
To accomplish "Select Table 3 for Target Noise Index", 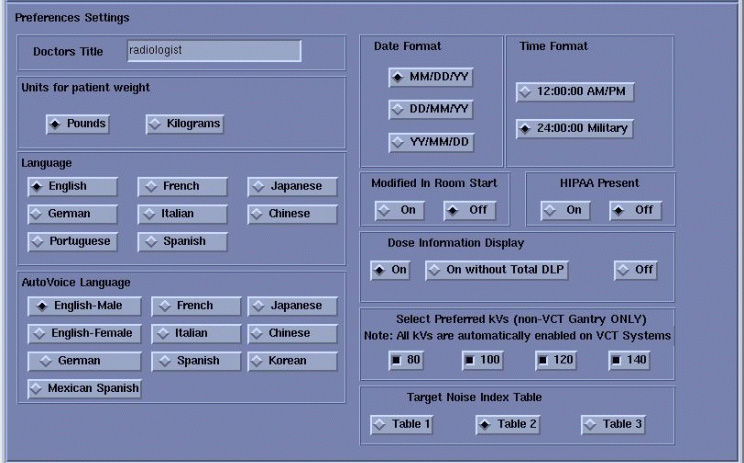I will tap(613, 424).
